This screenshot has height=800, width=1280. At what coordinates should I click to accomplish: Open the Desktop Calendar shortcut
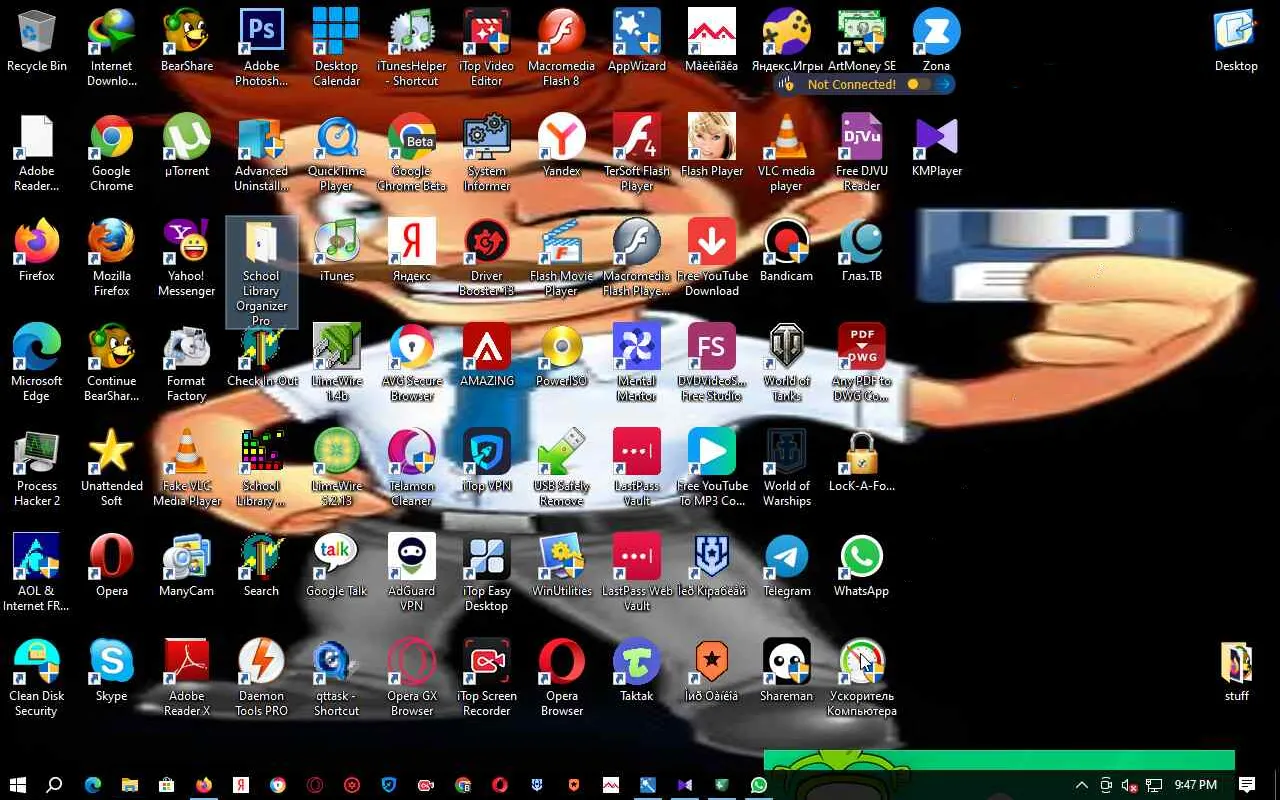click(336, 48)
